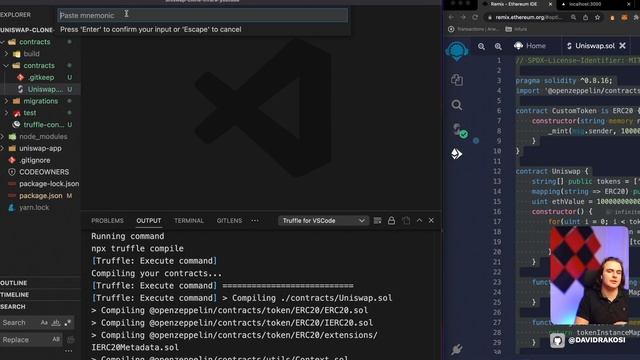This screenshot has height=360, width=640.
Task: Switch to the PROBLEMS panel tab
Action: pyautogui.click(x=107, y=221)
